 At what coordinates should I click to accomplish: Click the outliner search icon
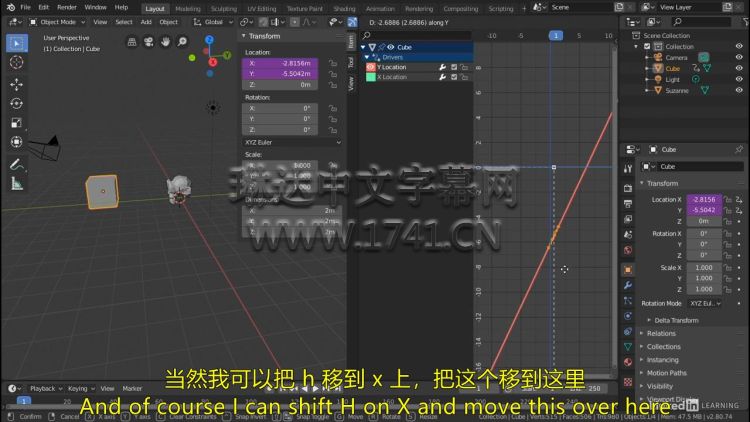pos(677,22)
